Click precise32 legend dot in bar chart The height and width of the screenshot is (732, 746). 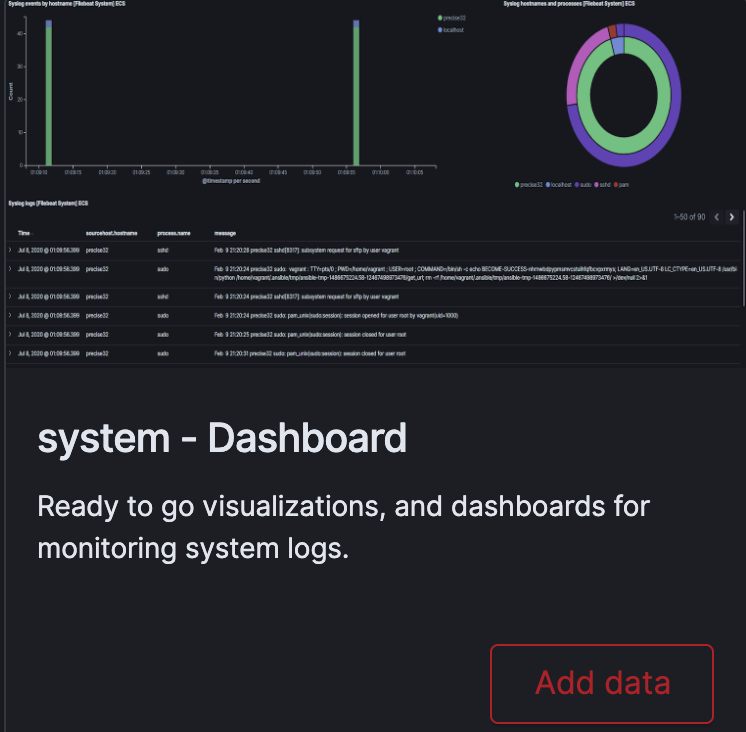point(439,18)
